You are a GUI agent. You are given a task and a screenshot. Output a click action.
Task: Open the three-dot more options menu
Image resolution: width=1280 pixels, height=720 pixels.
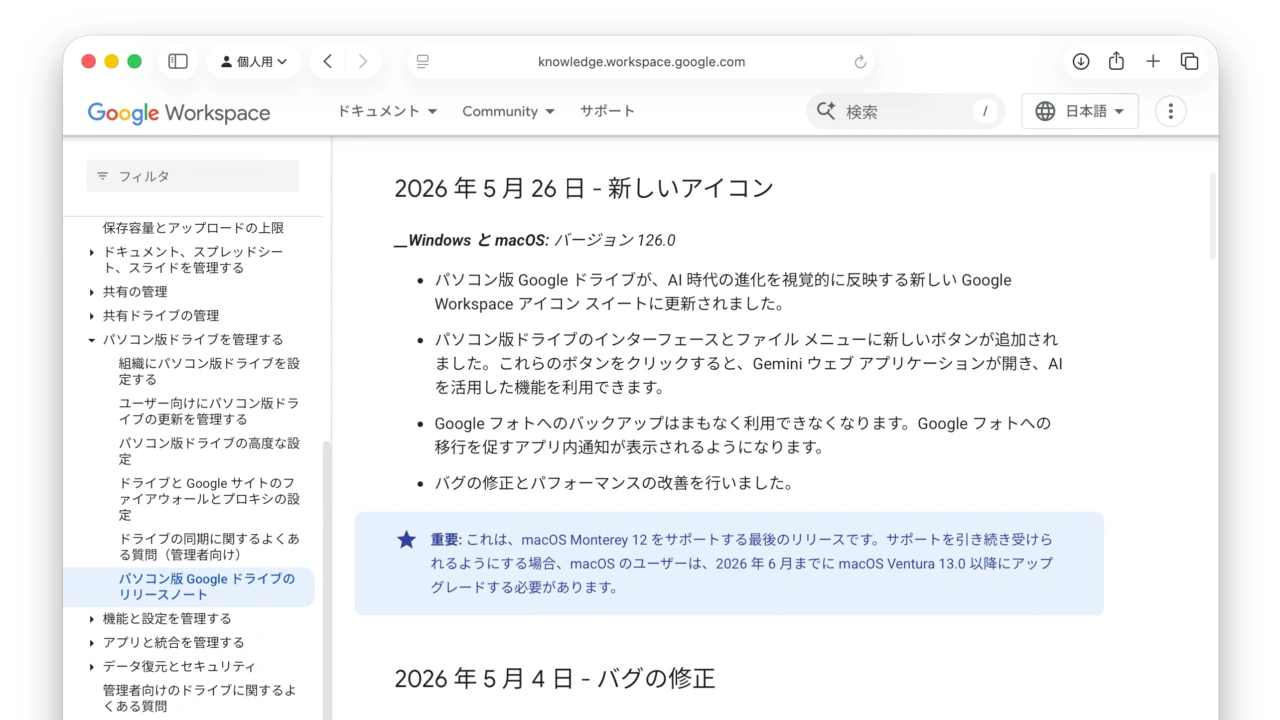pos(1171,111)
